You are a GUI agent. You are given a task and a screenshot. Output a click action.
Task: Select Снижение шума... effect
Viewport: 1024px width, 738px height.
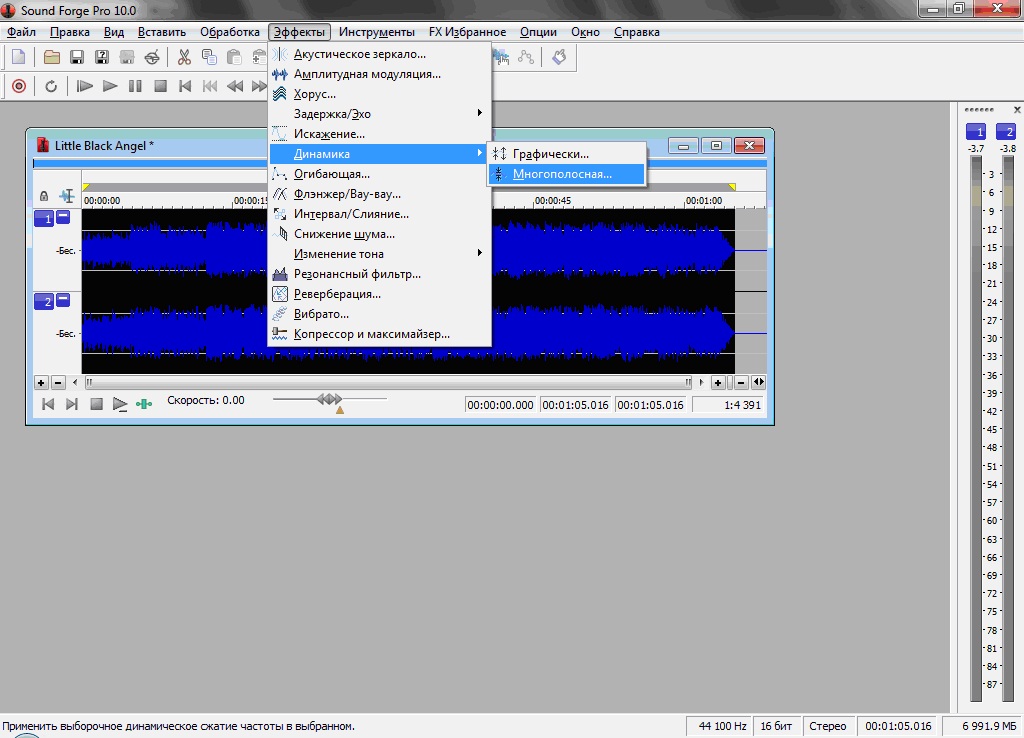379,234
